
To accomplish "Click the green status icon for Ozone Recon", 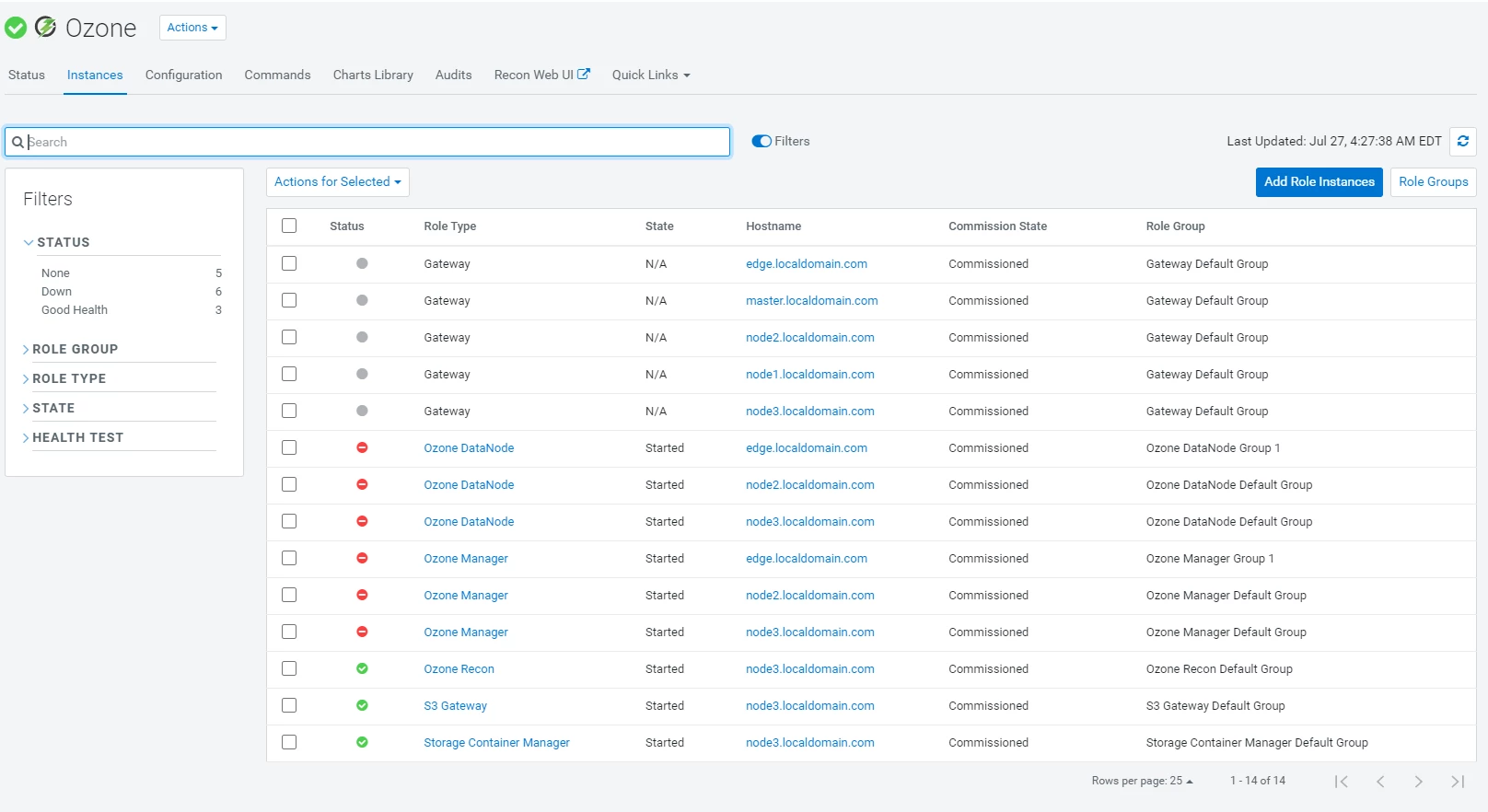I will tap(362, 668).
